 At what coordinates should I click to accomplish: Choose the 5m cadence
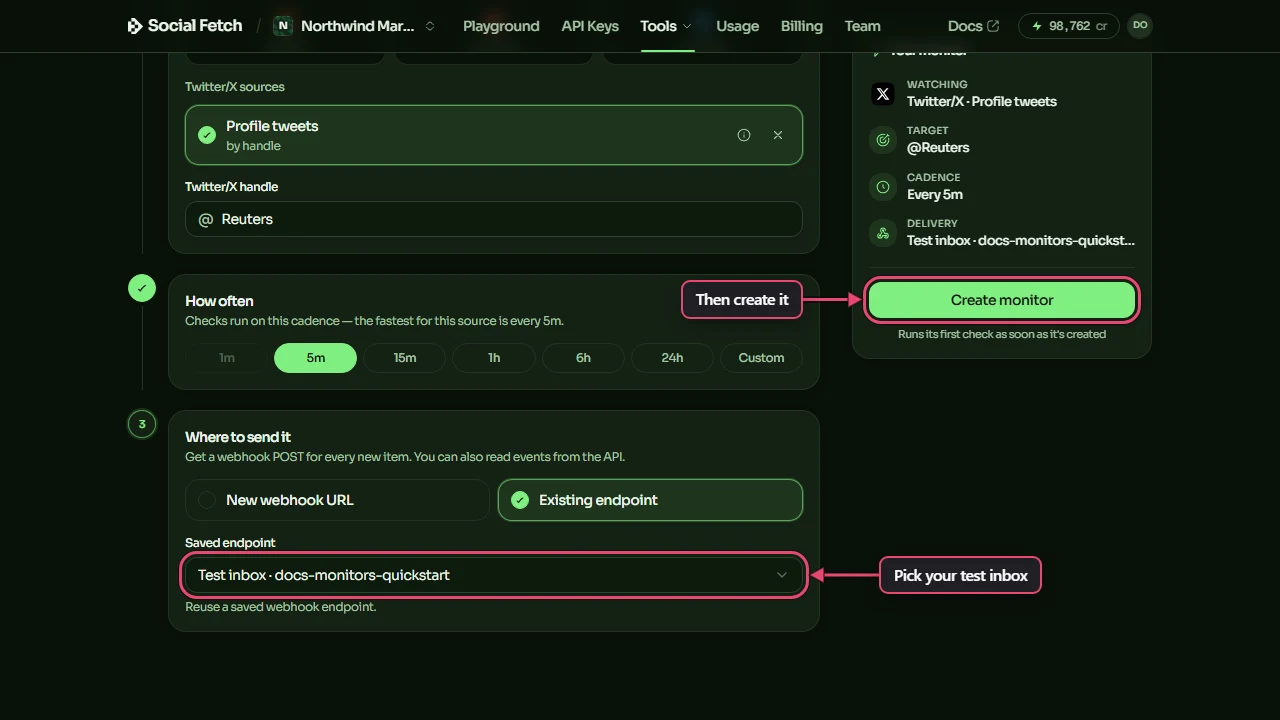point(316,358)
